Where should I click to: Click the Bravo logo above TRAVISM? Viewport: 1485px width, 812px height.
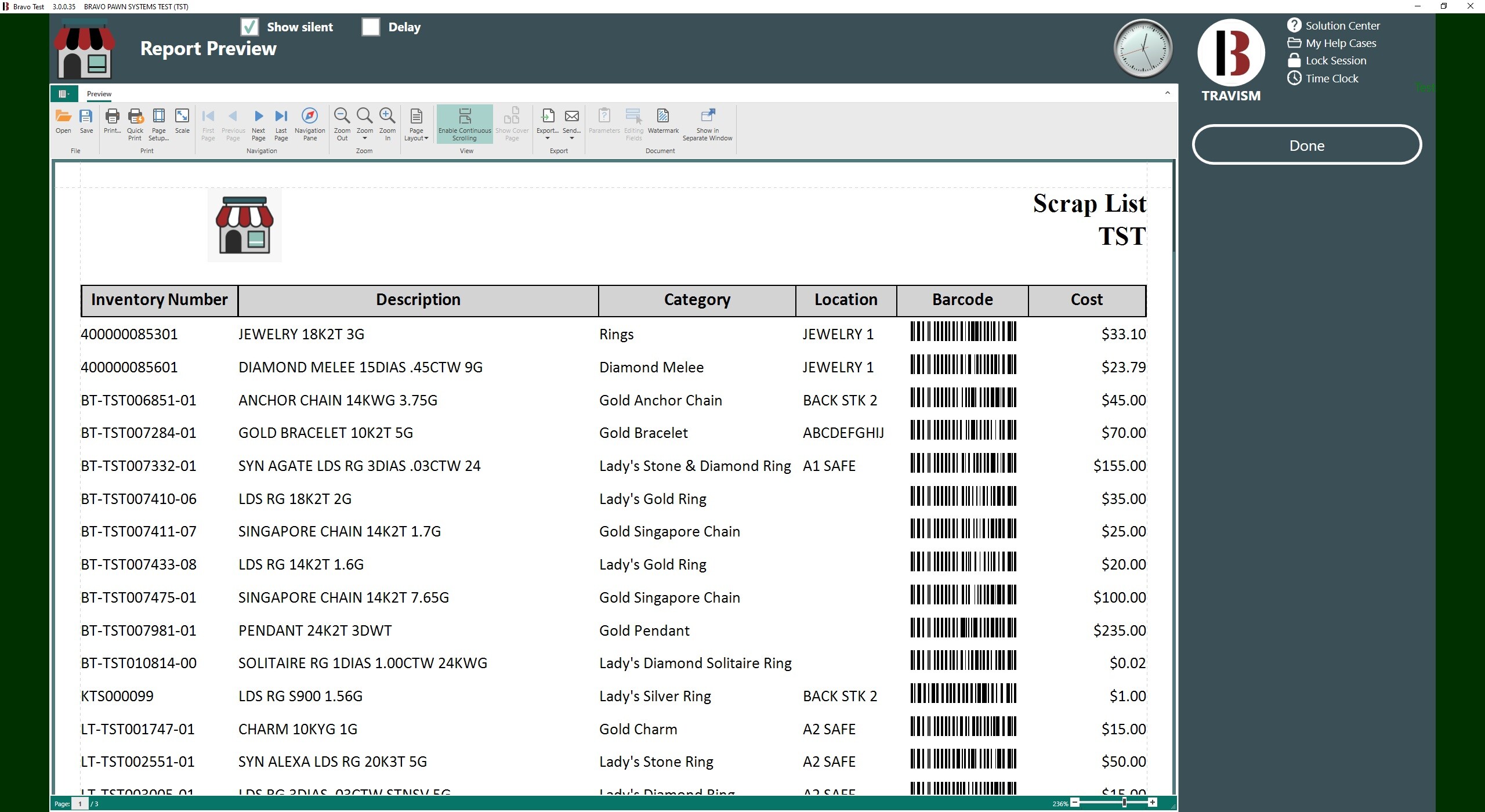click(x=1231, y=52)
